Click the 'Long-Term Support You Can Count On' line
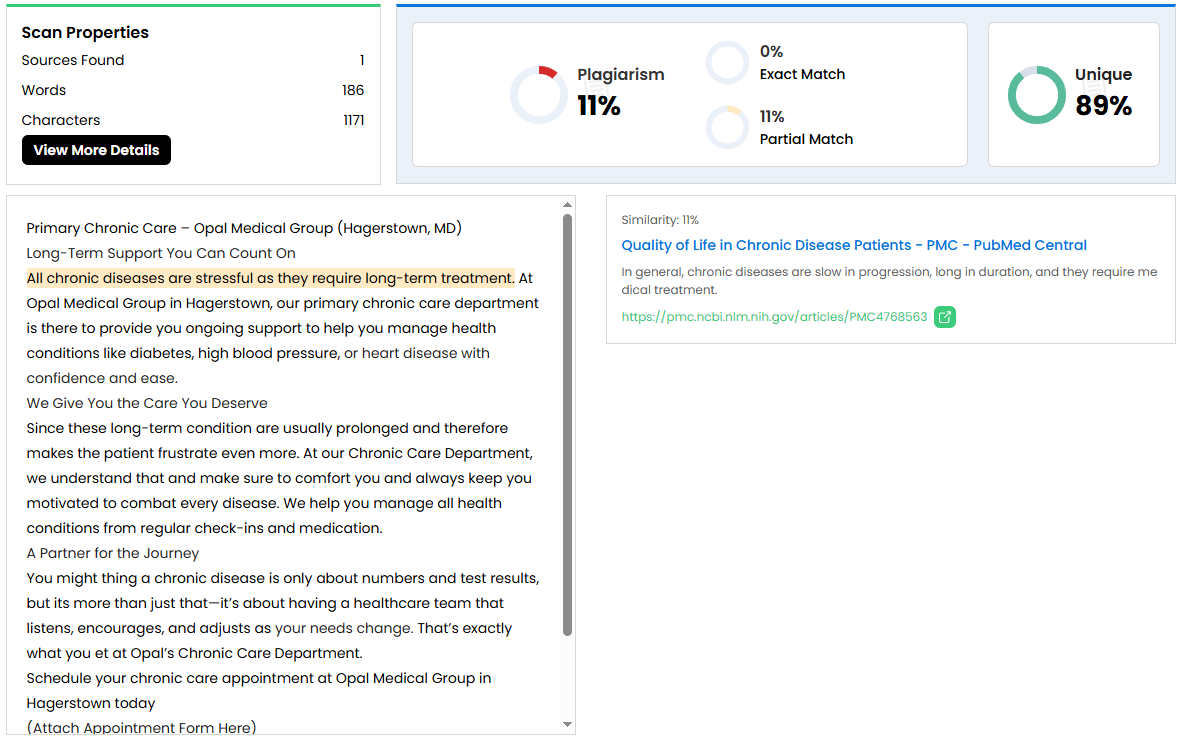The height and width of the screenshot is (737, 1179). 161,253
